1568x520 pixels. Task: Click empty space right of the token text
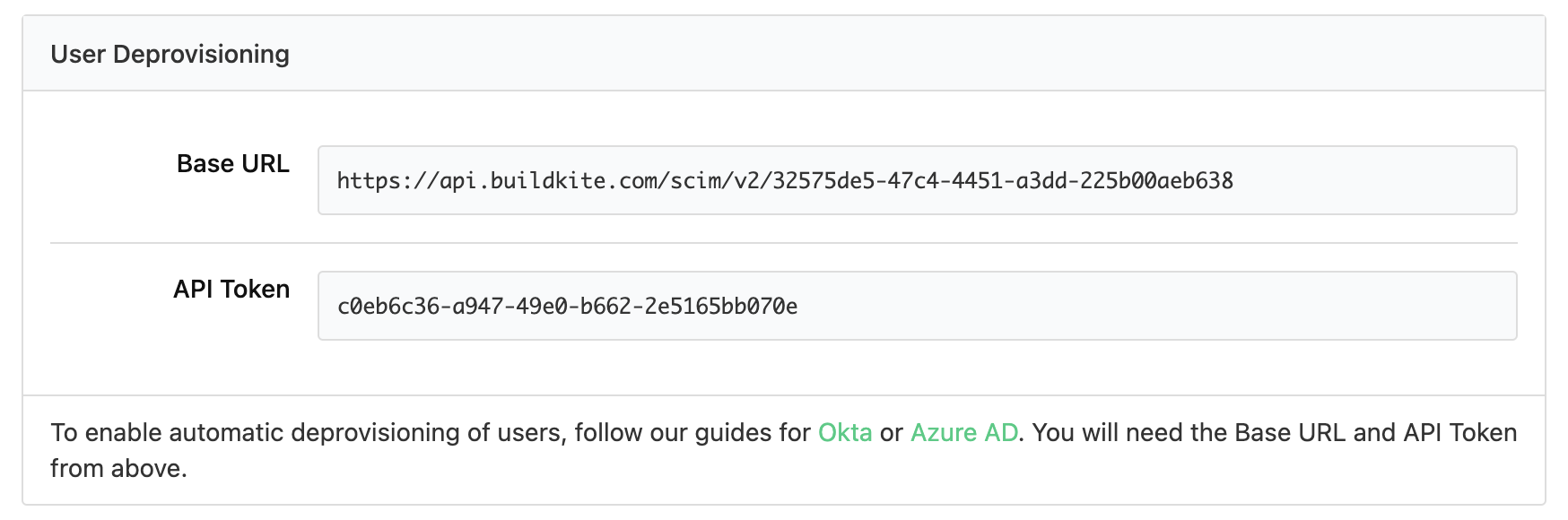[1157, 306]
